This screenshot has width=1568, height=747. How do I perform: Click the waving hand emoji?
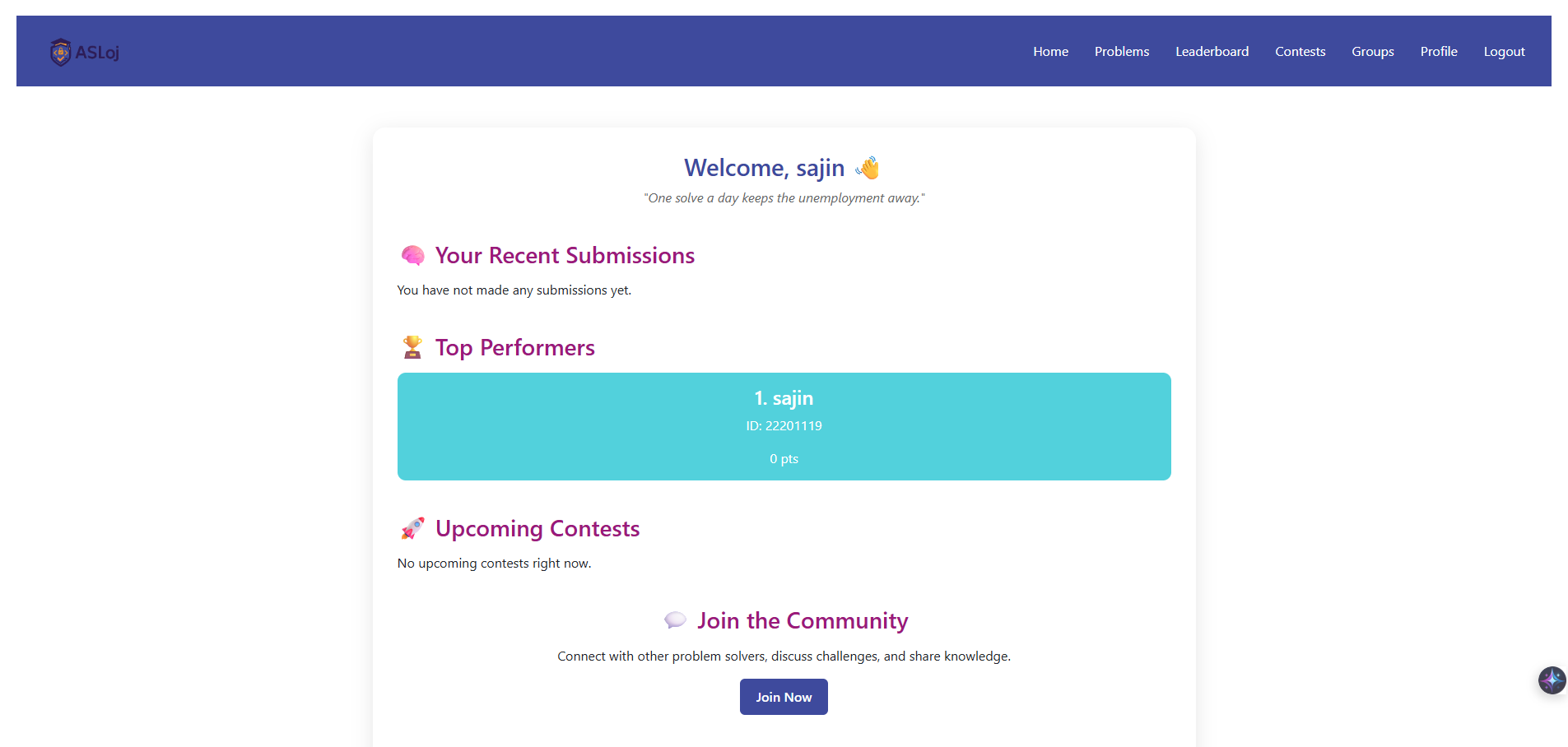point(868,168)
